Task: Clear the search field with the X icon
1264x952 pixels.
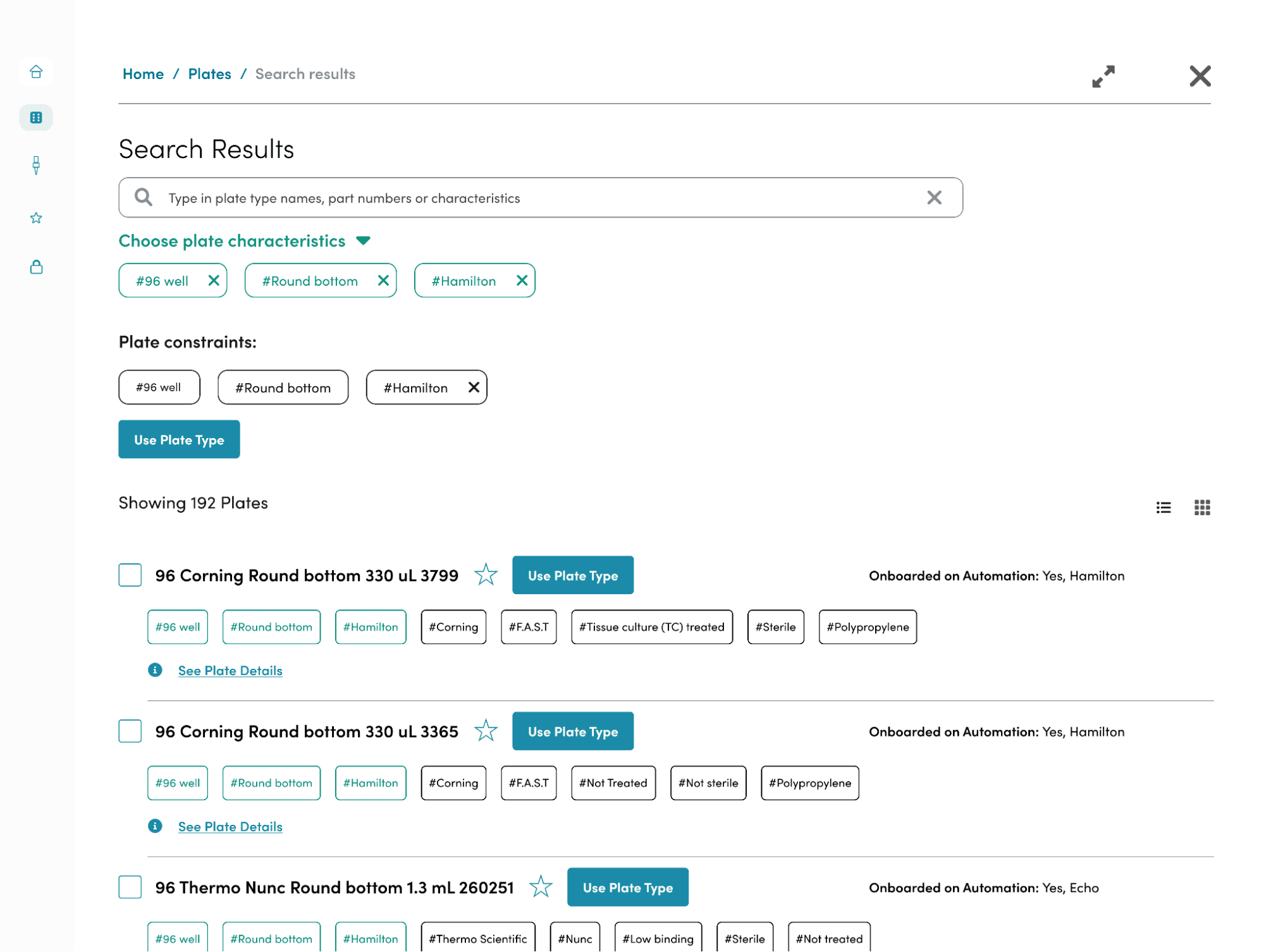Action: [x=934, y=198]
